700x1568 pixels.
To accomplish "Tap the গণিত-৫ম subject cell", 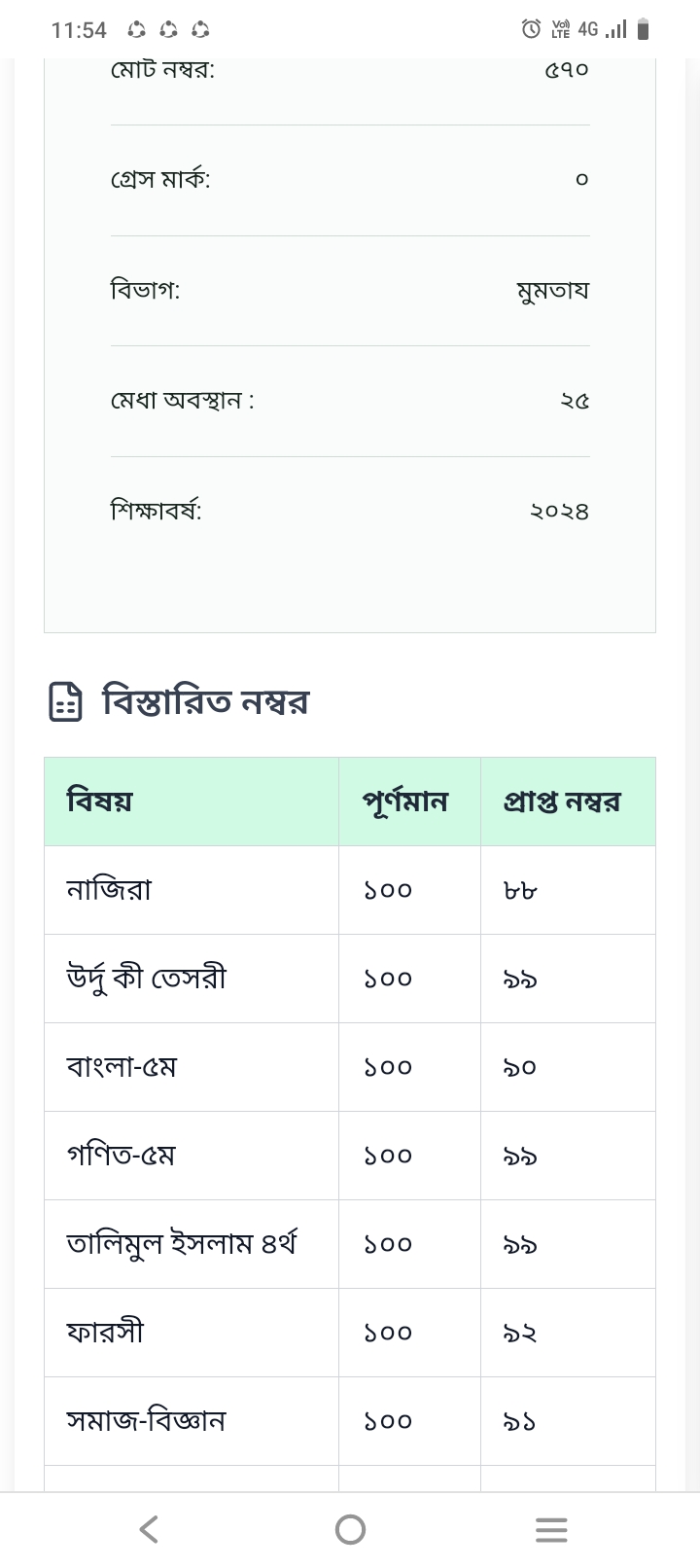I will 121,1156.
